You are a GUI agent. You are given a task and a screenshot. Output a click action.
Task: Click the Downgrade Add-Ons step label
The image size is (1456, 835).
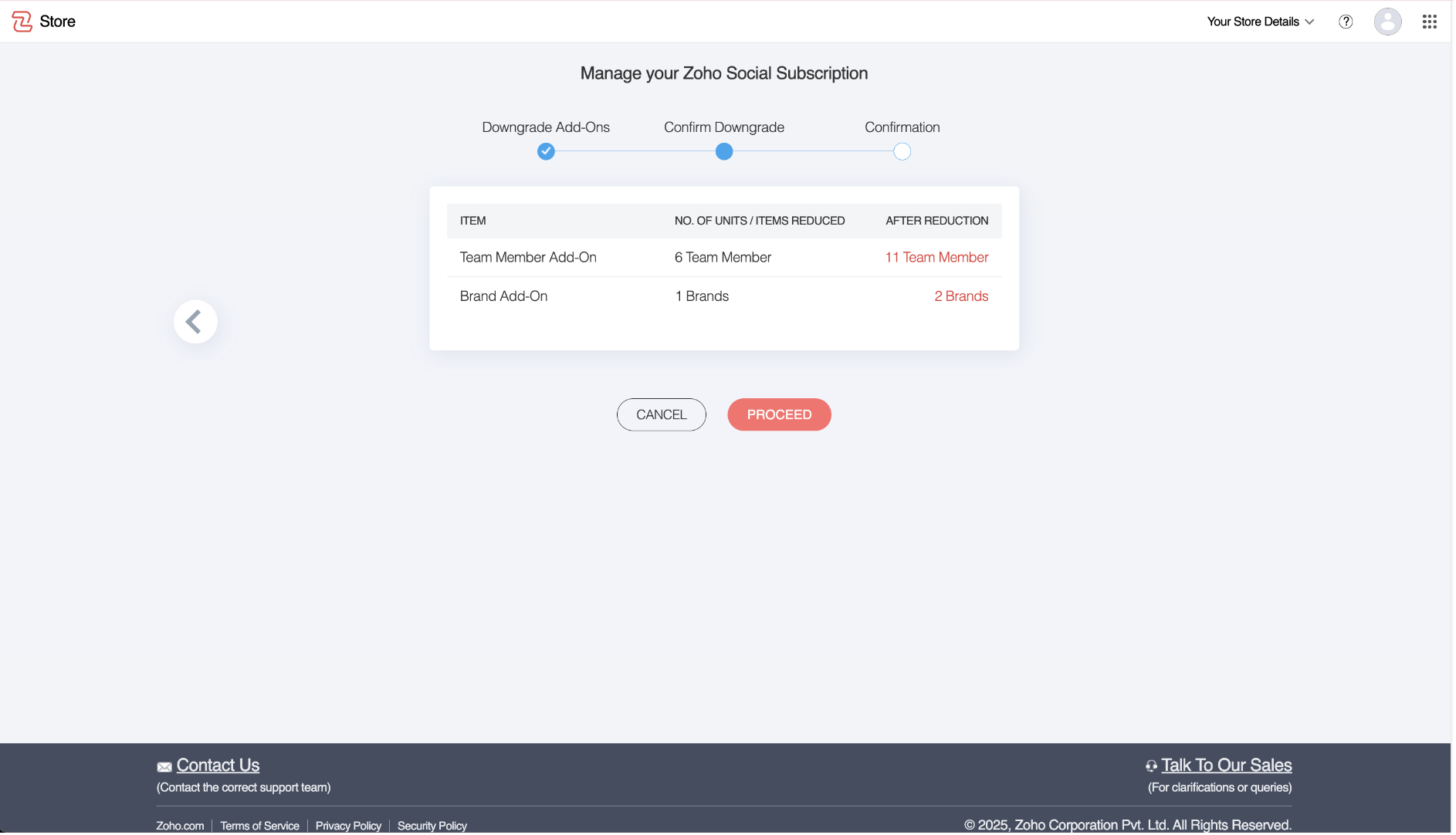coord(546,127)
